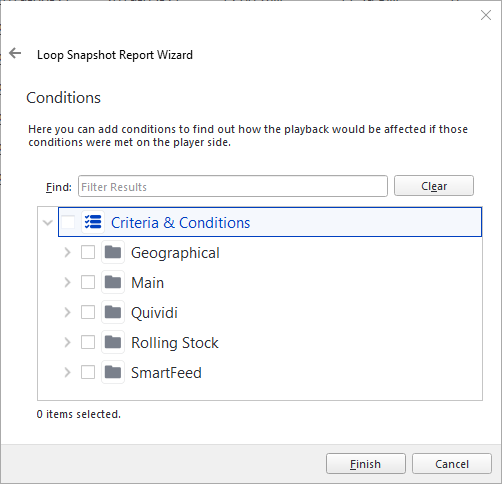Screen dimensions: 502x484
Task: Focus the Filter Results find field
Action: click(233, 186)
